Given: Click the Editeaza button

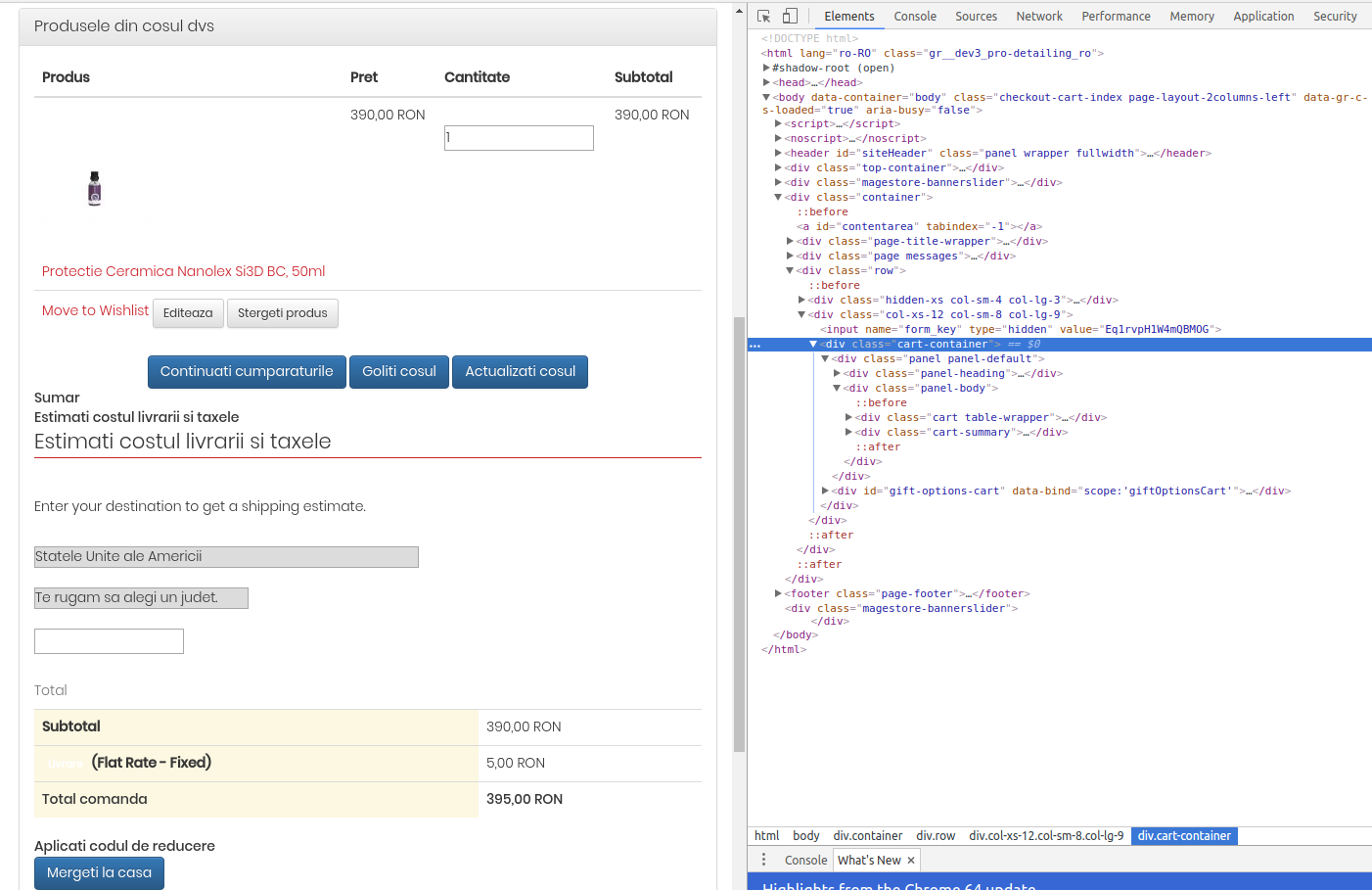Looking at the screenshot, I should click(x=188, y=313).
